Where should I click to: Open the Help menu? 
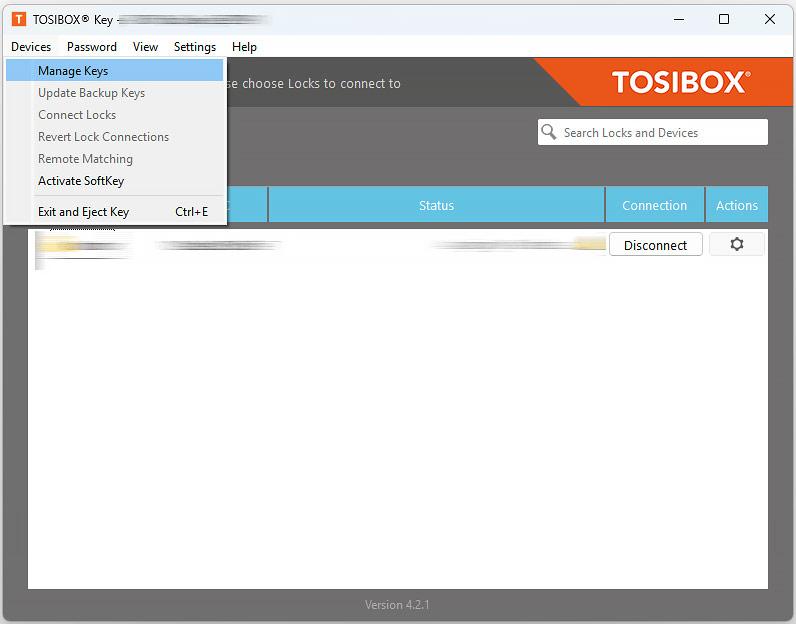click(244, 47)
